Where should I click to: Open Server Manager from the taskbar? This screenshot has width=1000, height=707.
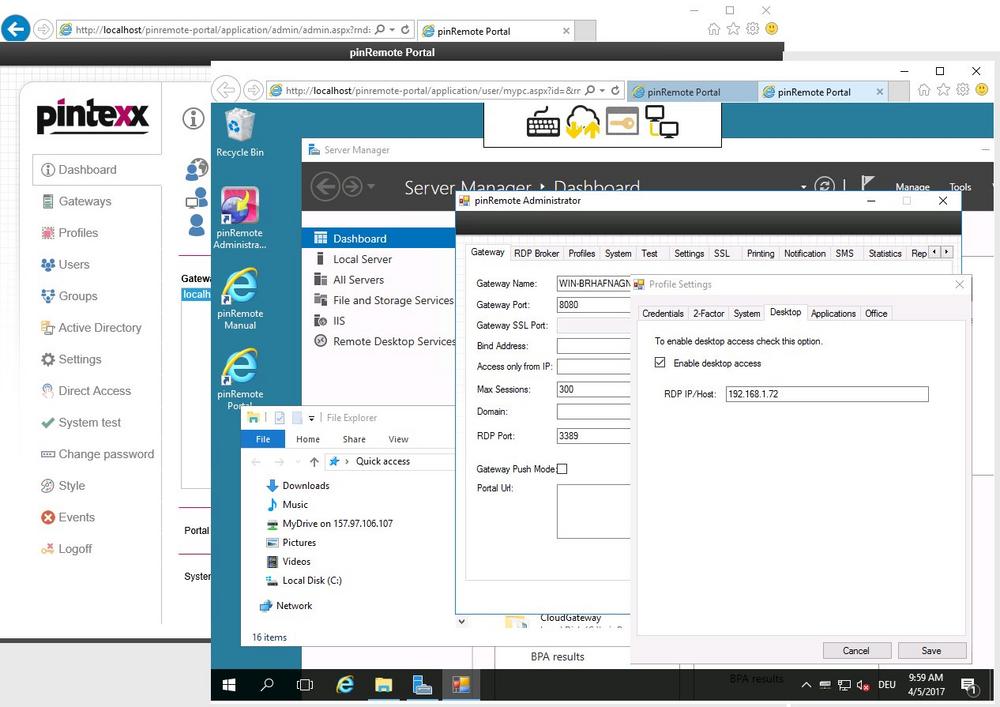pyautogui.click(x=422, y=685)
